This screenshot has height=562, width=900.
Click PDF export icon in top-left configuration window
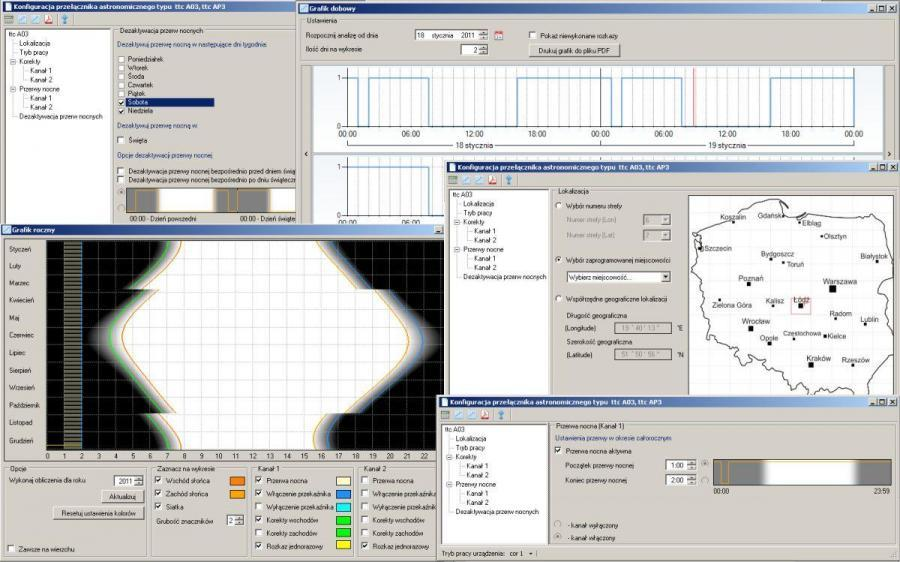tap(50, 18)
